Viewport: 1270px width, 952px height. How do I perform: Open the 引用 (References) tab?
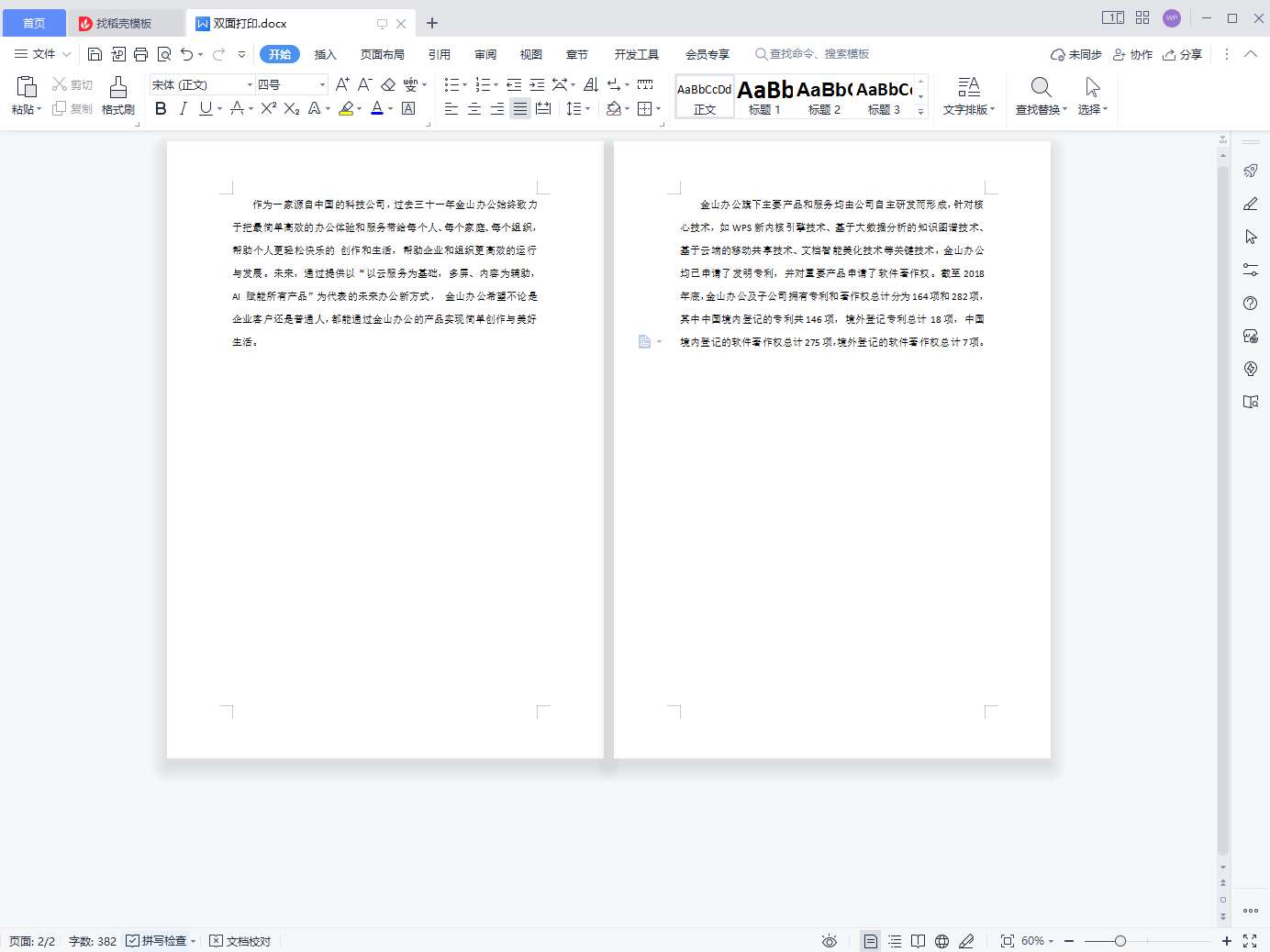pyautogui.click(x=440, y=54)
